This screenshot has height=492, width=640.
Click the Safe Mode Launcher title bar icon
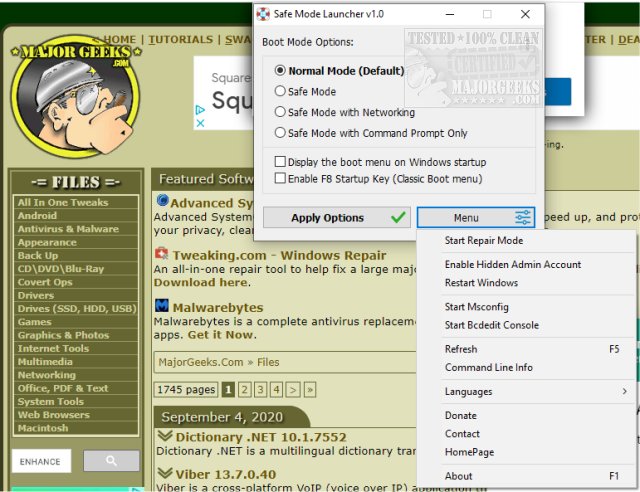click(x=263, y=14)
